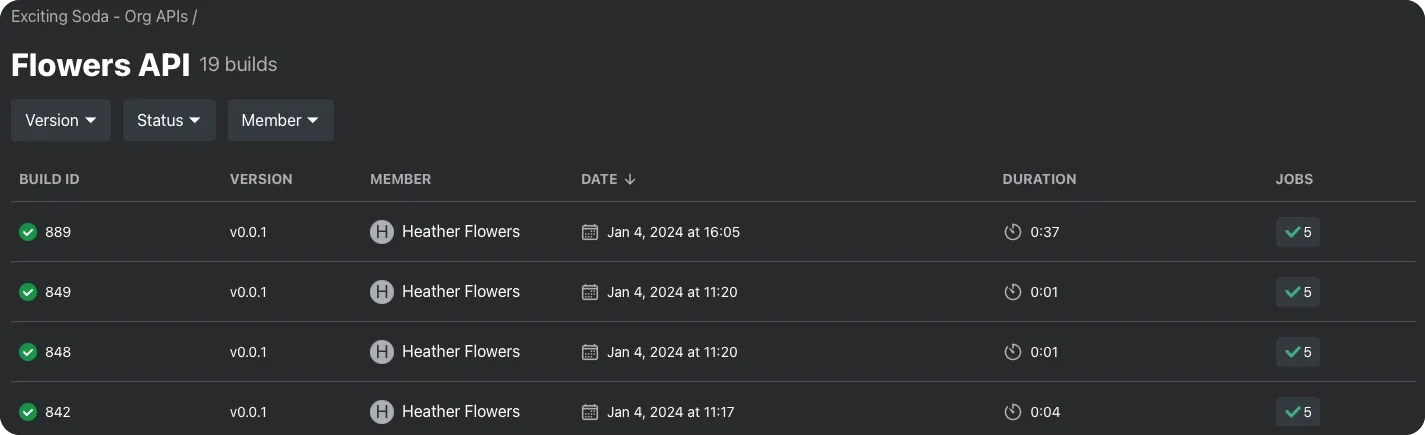Click the Duration column header
This screenshot has width=1425, height=435.
tap(1039, 179)
